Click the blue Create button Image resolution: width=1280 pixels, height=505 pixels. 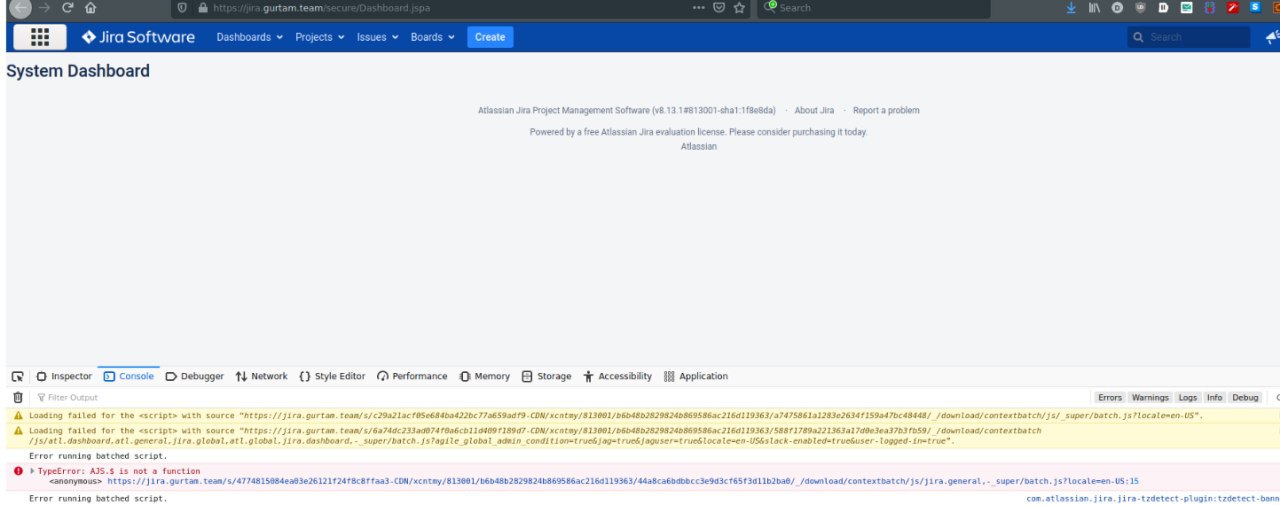click(490, 37)
